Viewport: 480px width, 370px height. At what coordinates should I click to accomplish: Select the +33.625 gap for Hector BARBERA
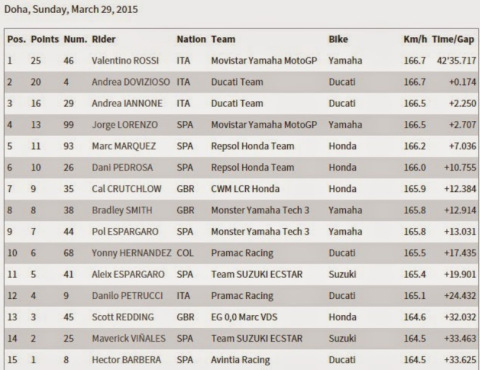pos(460,360)
